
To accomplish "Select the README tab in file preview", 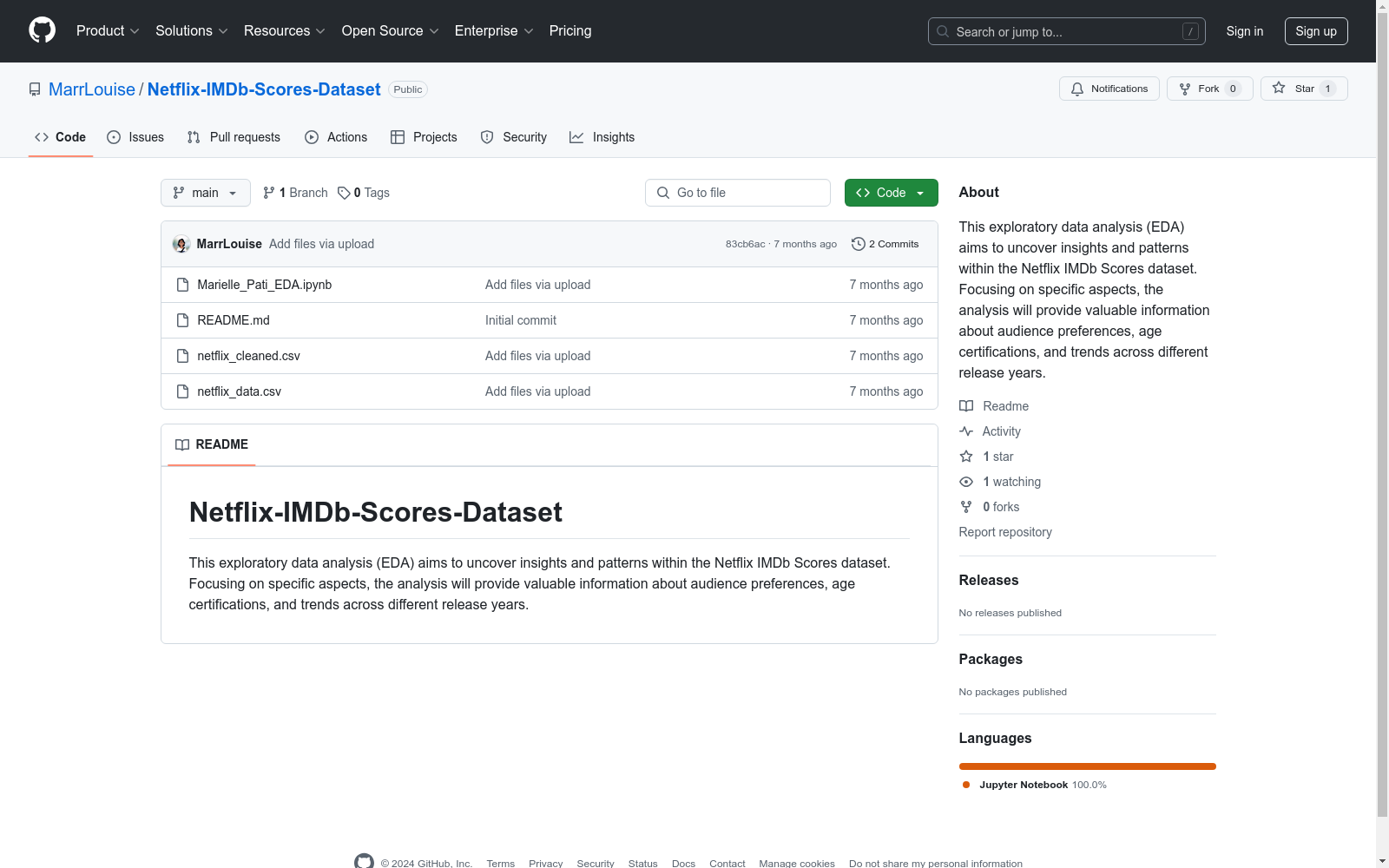I will (212, 444).
